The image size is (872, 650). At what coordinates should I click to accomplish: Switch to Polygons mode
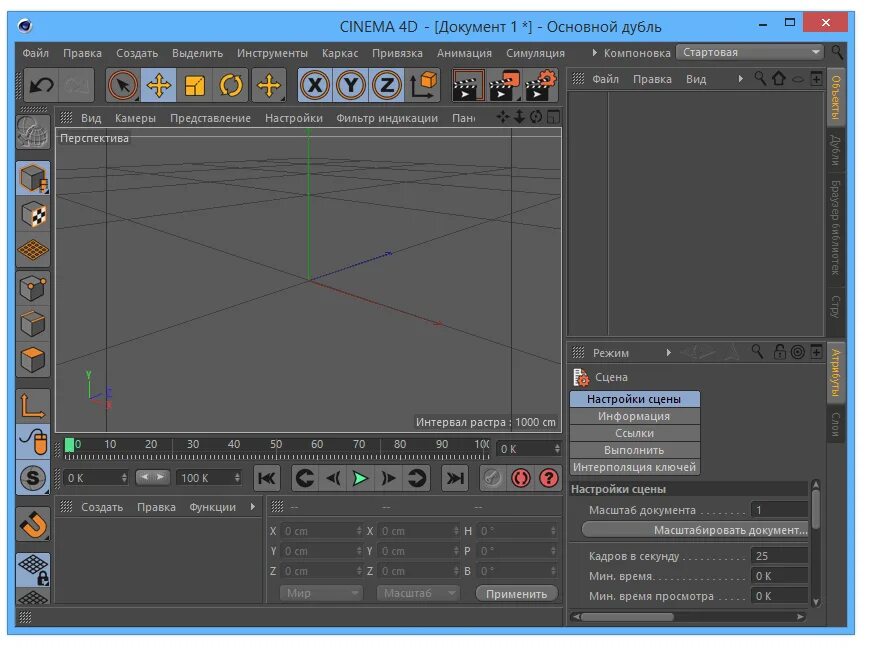33,360
